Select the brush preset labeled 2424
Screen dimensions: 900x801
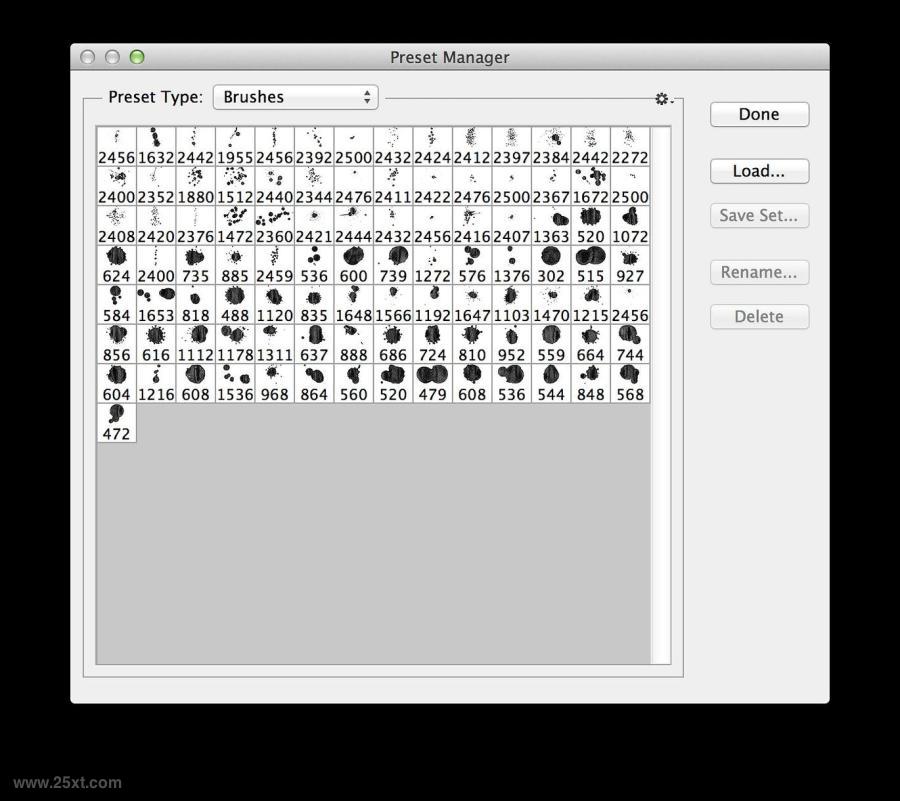(x=433, y=147)
